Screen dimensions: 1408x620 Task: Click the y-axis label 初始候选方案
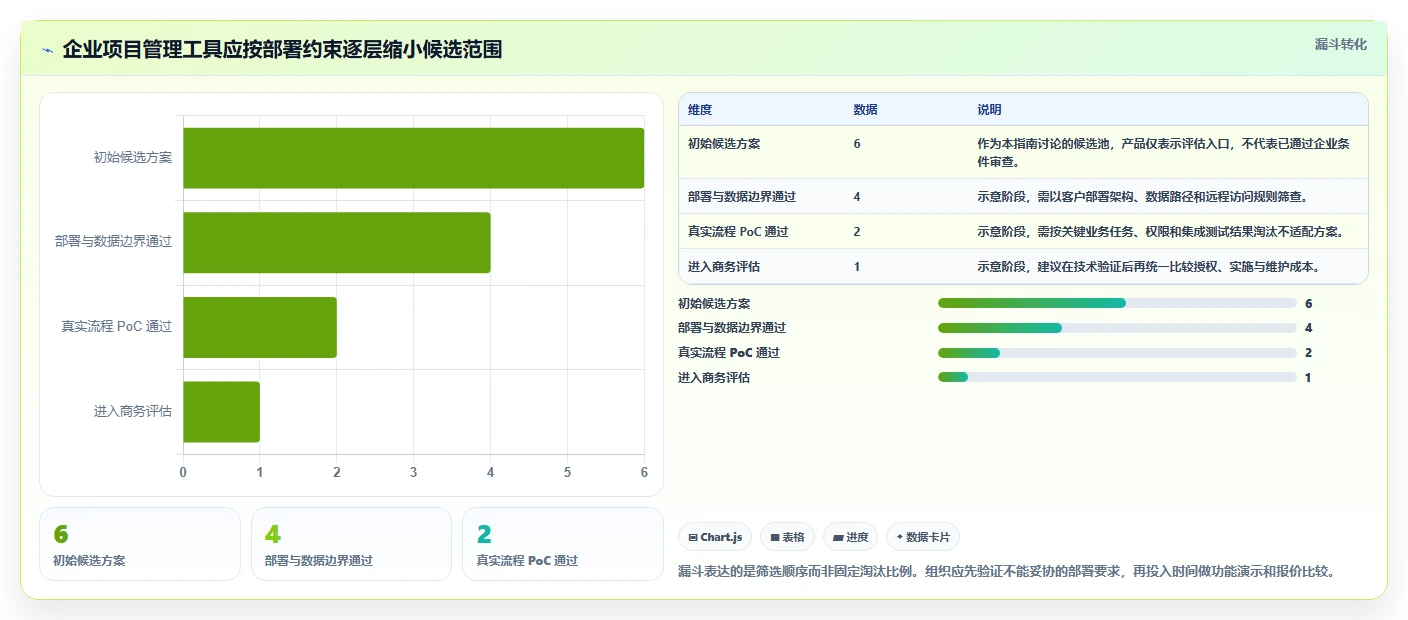click(x=133, y=158)
